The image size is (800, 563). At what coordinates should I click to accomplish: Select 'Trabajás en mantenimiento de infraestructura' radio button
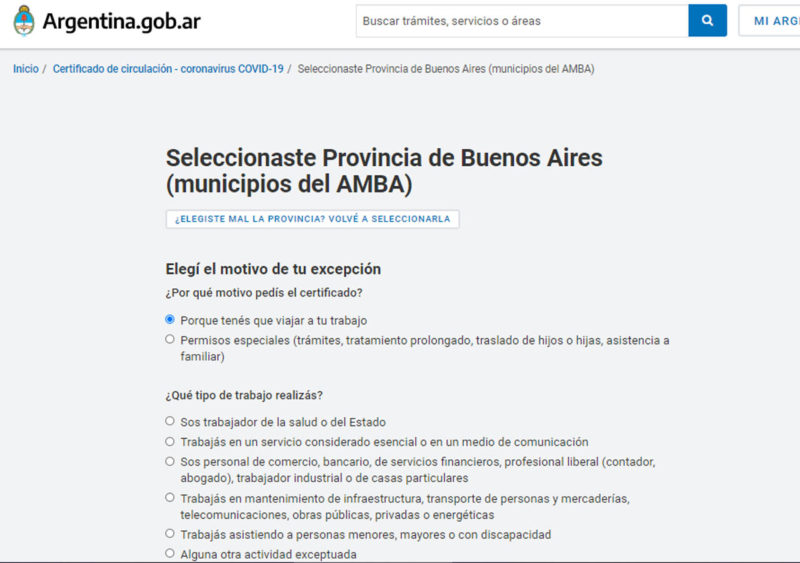170,497
